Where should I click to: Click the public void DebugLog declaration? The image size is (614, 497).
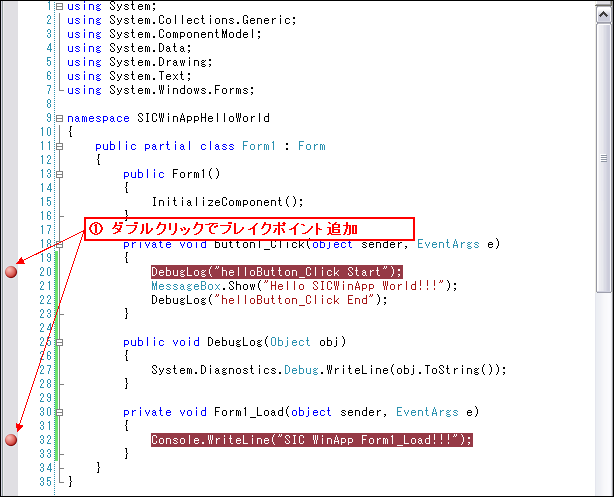235,342
